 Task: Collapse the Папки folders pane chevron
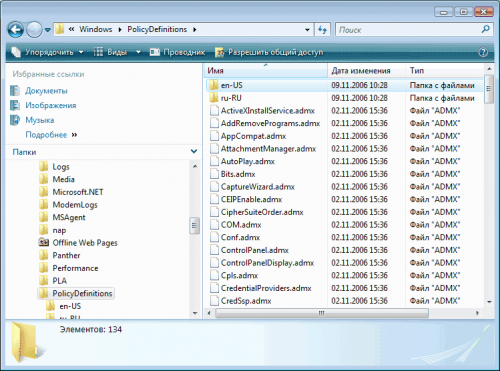point(194,152)
